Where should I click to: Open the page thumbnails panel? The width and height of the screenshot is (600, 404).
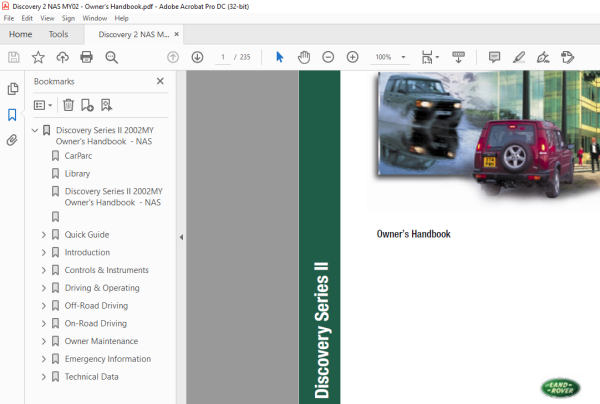(x=13, y=89)
